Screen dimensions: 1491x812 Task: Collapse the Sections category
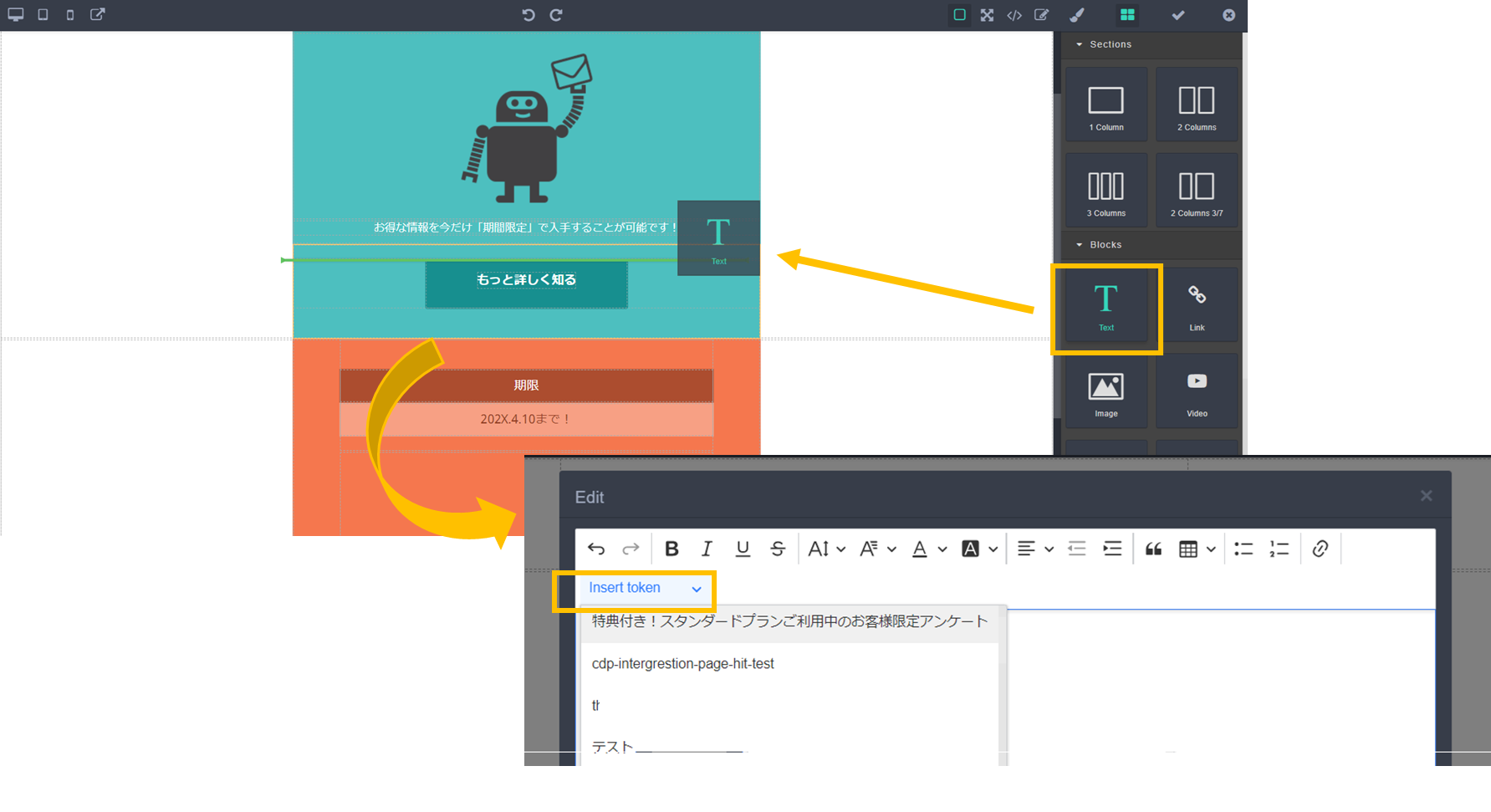tap(1110, 44)
